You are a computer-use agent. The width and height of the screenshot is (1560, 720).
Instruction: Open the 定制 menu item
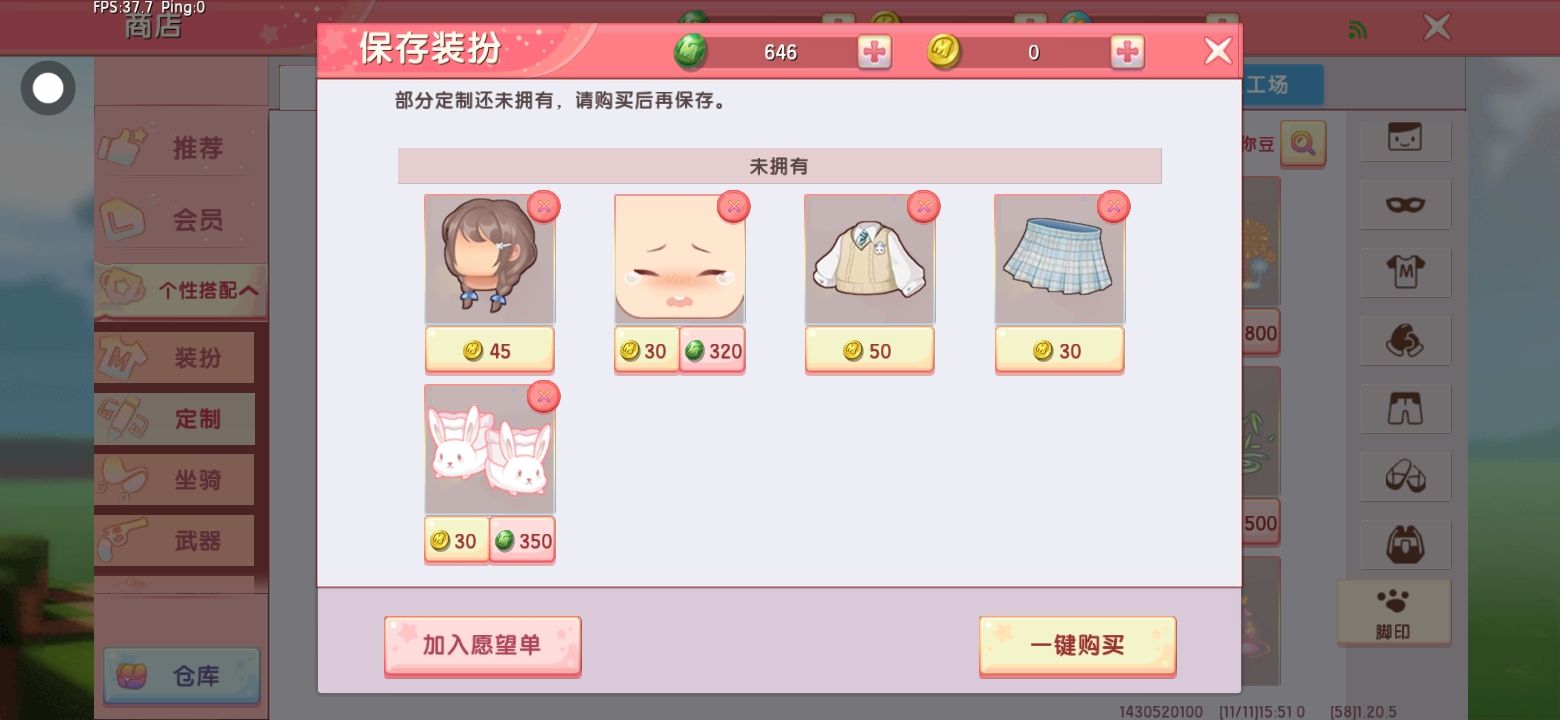coord(174,419)
